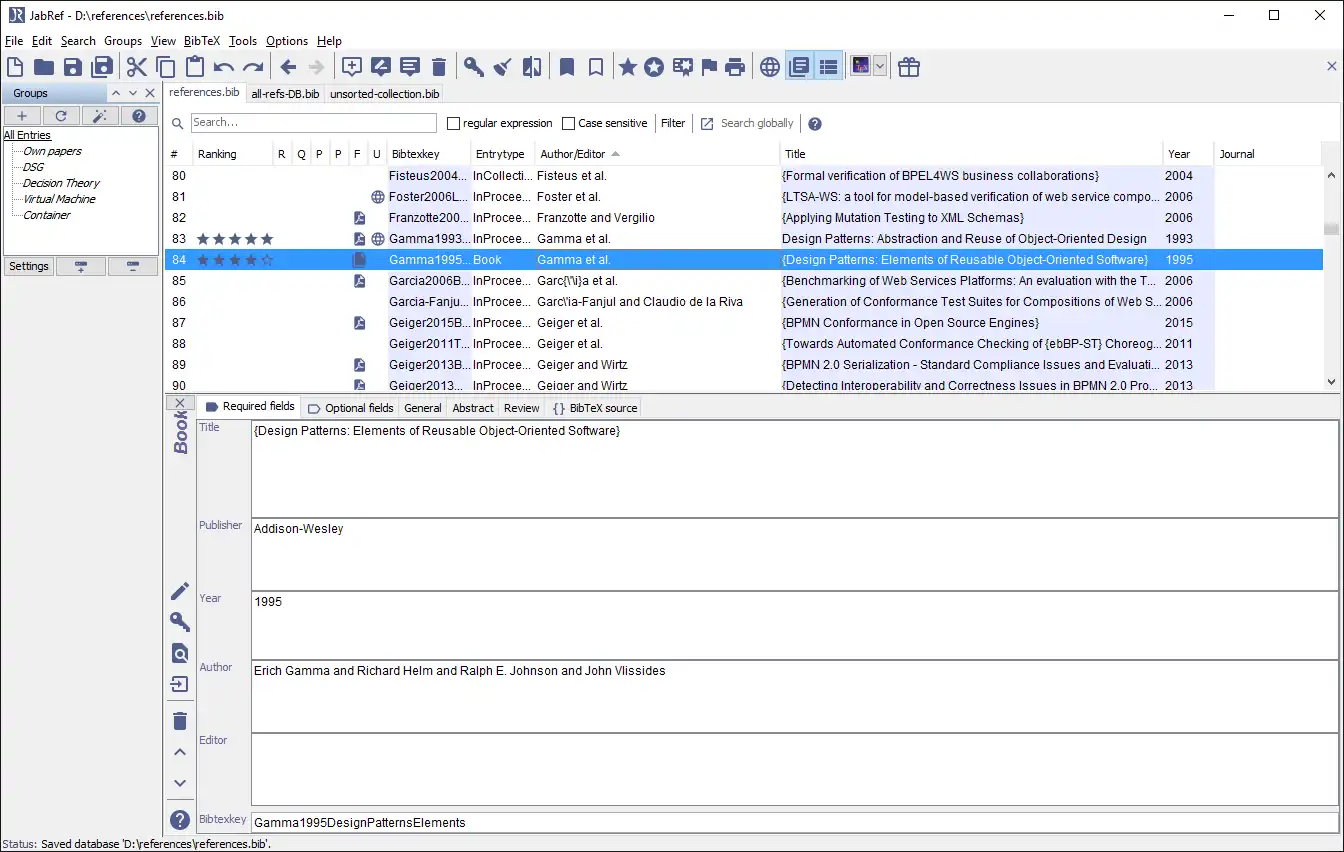The image size is (1344, 852).
Task: Sort by the Author/Editor column header
Action: coord(573,154)
